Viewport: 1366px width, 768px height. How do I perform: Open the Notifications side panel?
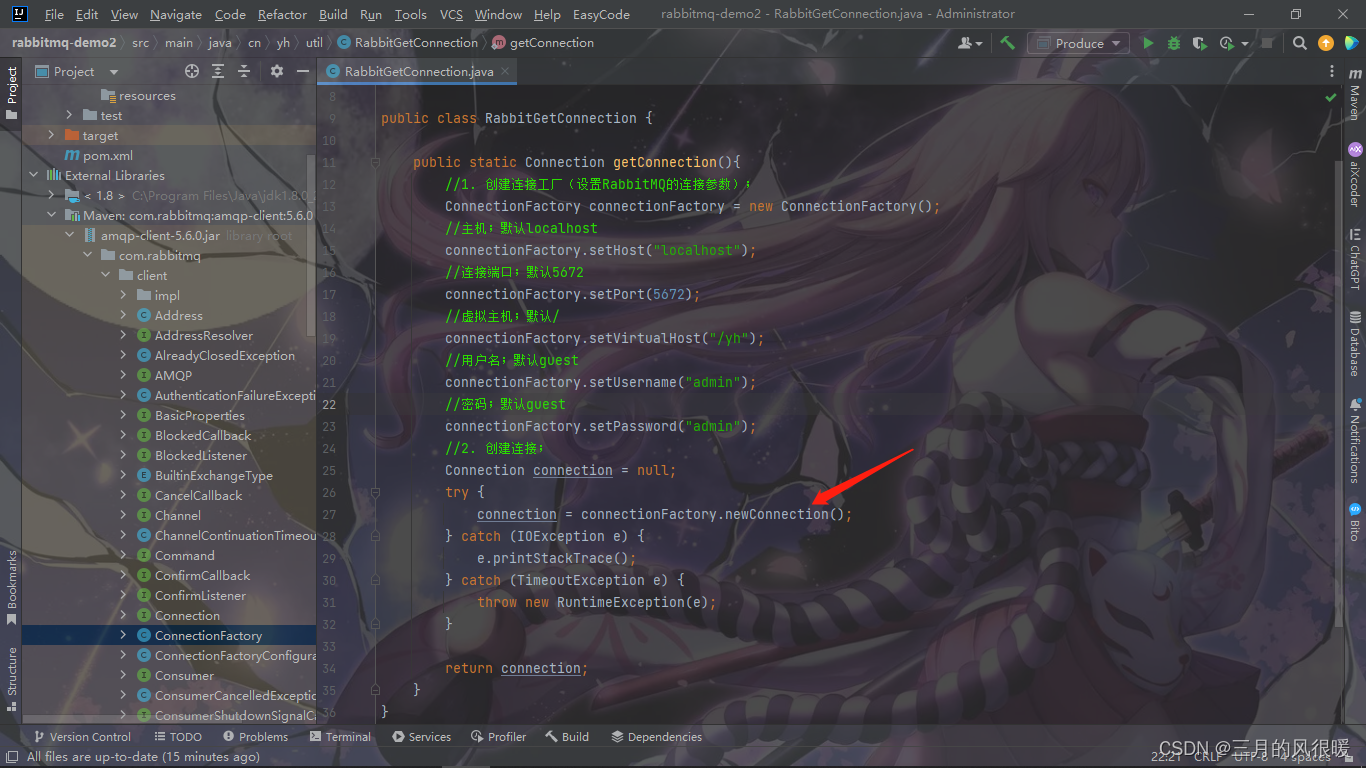coord(1355,440)
